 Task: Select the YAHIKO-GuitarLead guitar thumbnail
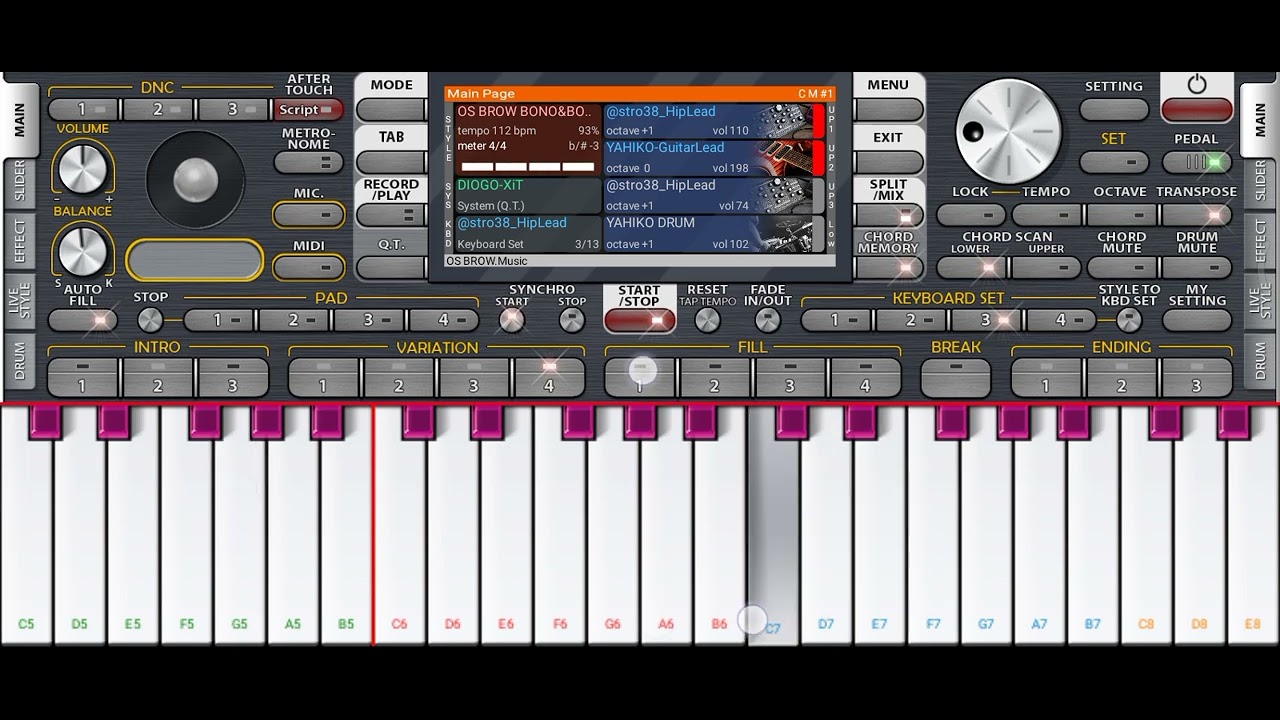coord(785,158)
